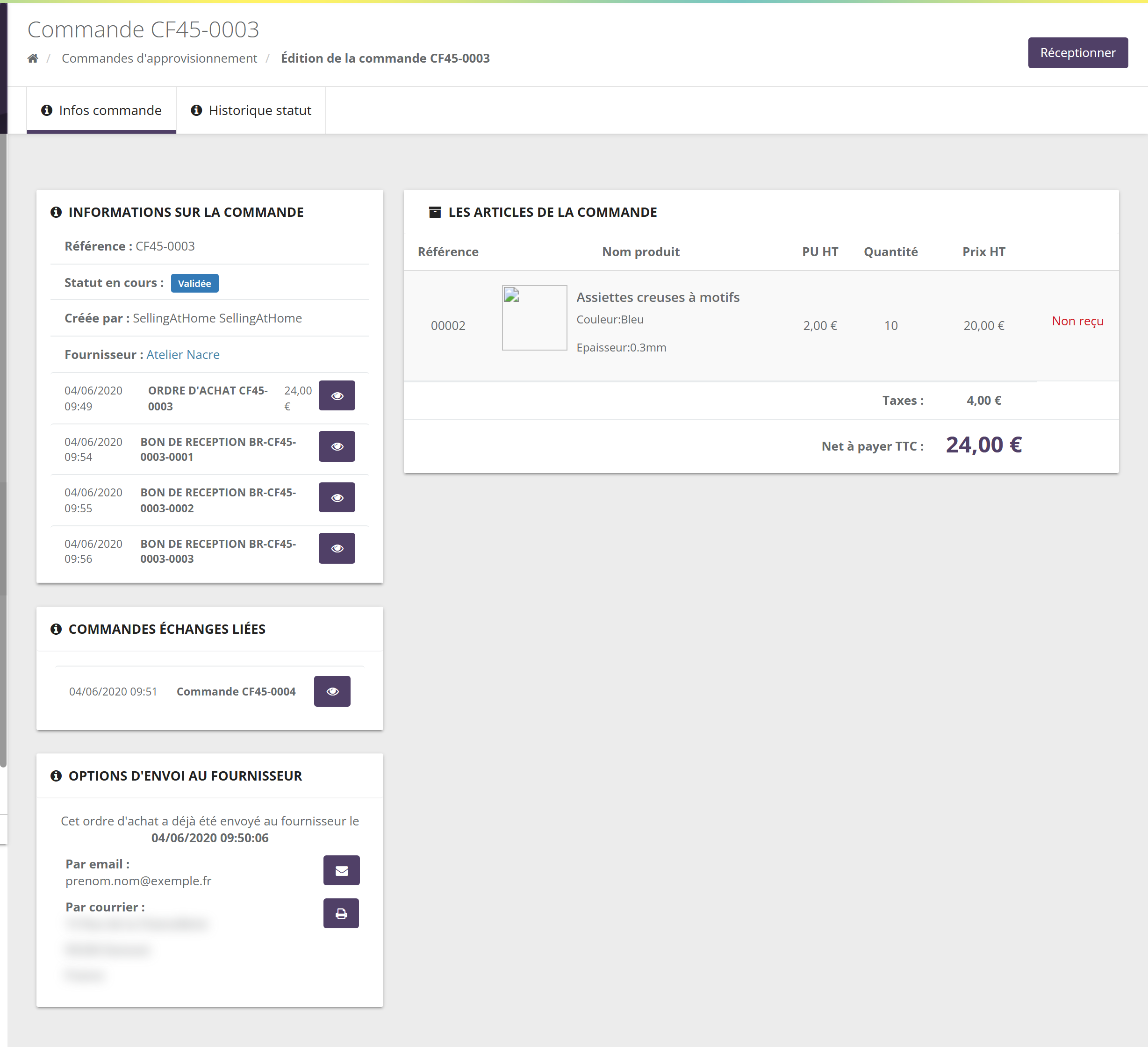Click creator SellingAtHome SellingAtHome text
This screenshot has height=1047, width=1148.
(217, 318)
